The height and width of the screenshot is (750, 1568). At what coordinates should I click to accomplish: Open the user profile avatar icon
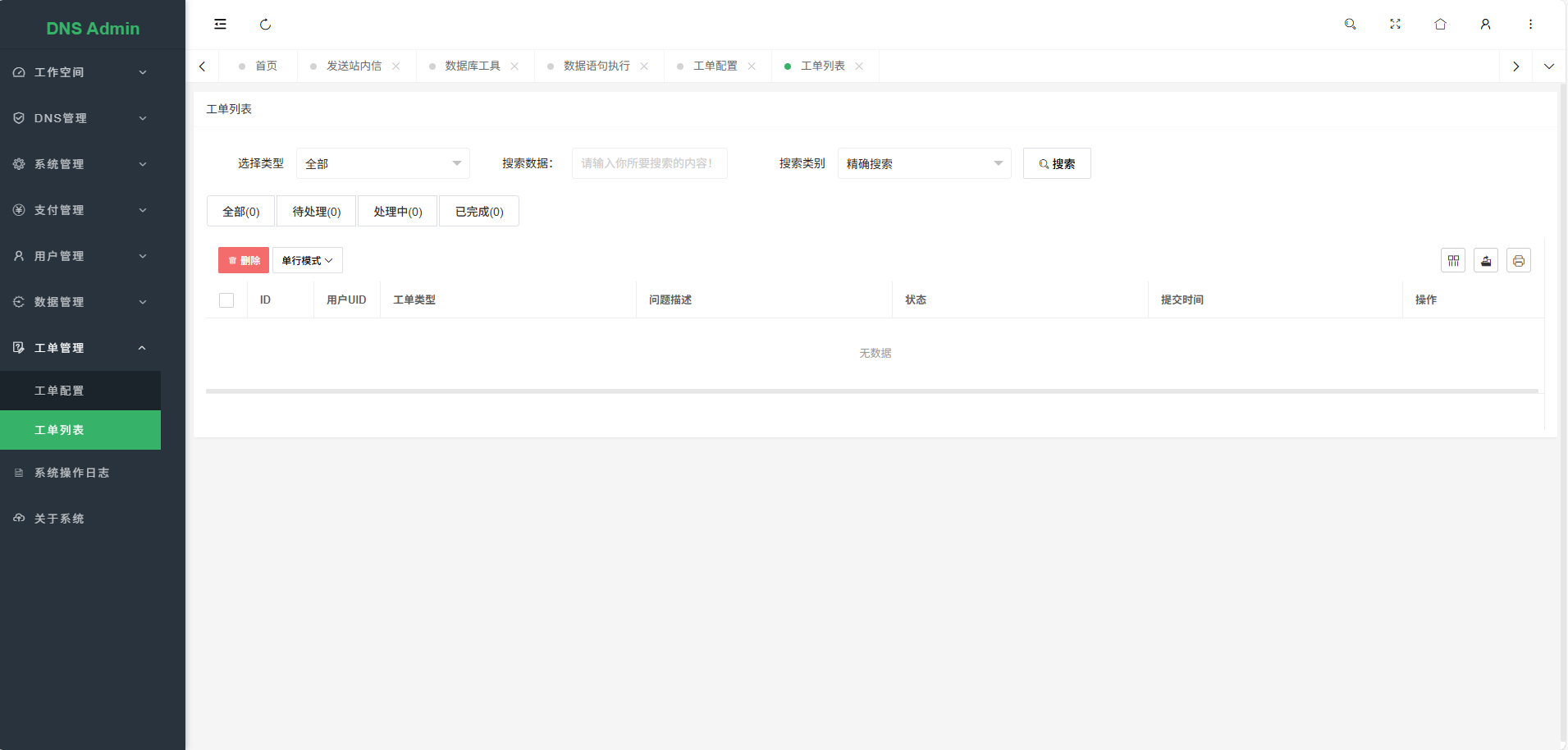[x=1485, y=24]
